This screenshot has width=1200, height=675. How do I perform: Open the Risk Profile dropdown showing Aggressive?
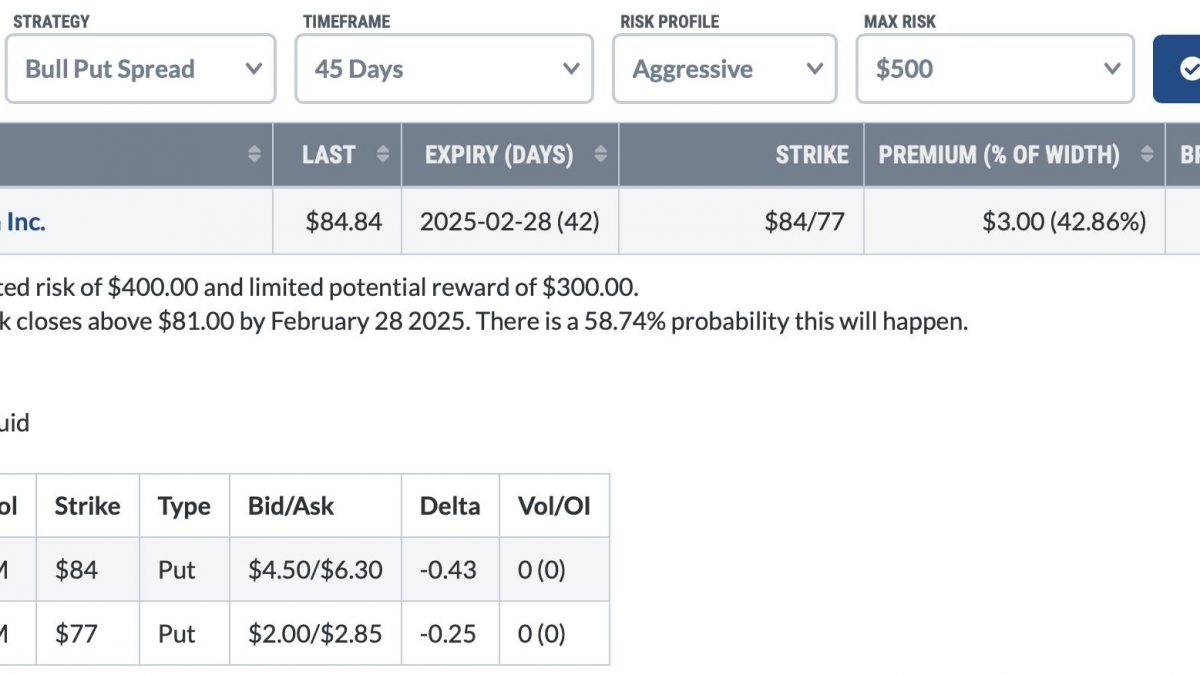[724, 69]
